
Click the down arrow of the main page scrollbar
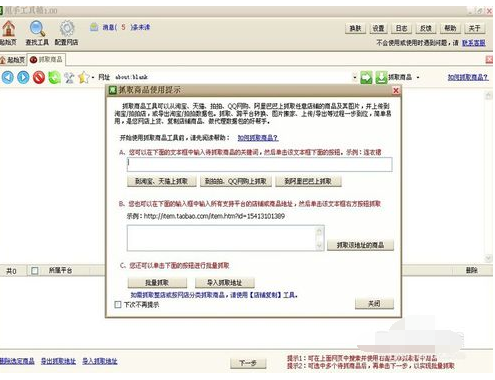[488, 258]
